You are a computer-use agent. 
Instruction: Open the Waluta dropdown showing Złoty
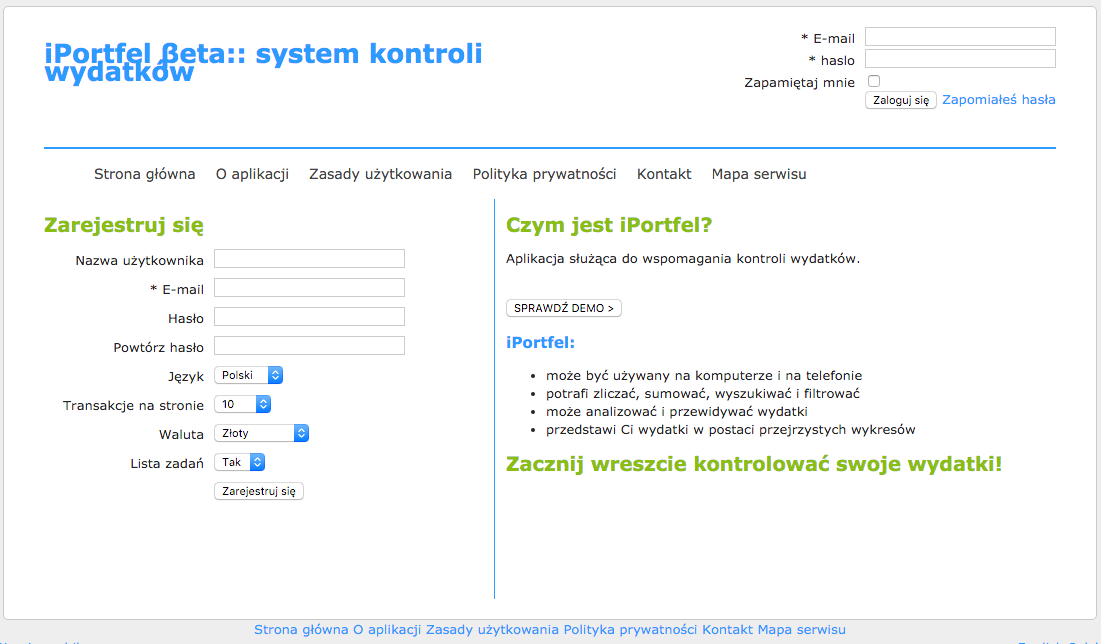pyautogui.click(x=261, y=434)
